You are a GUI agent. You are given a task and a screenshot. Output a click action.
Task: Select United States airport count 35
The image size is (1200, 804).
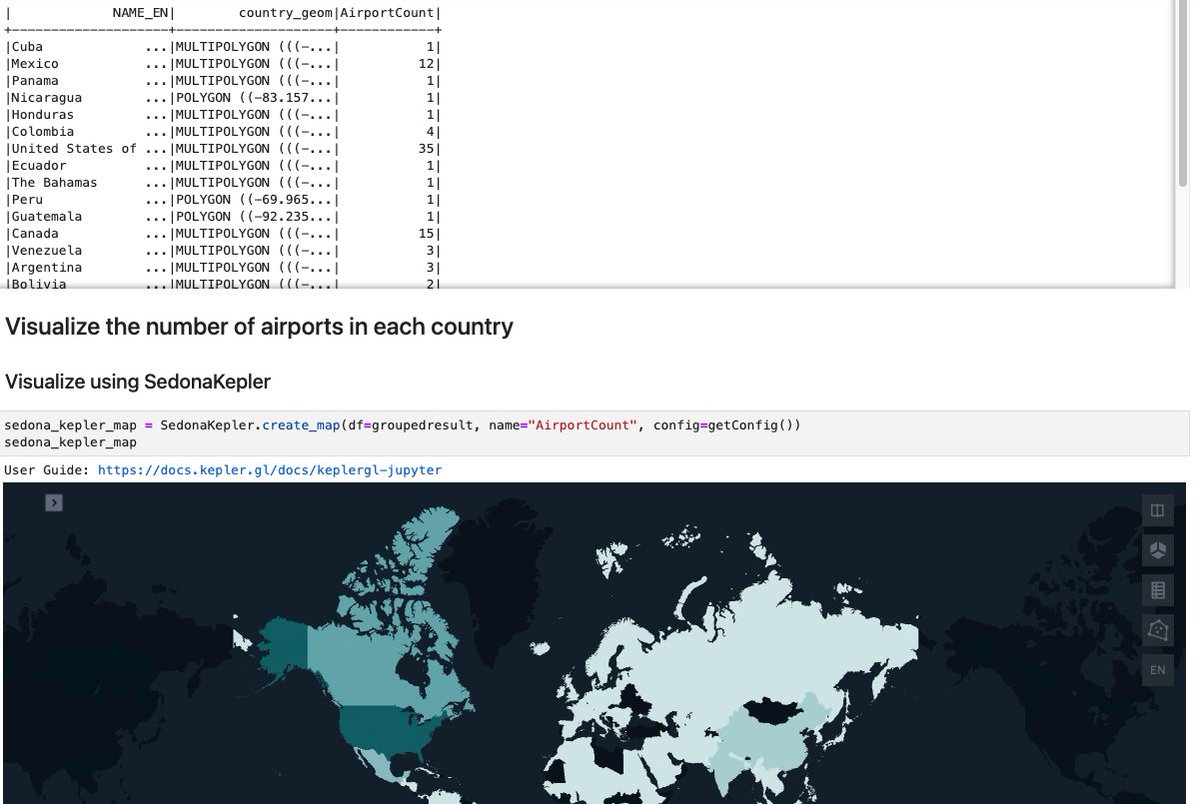[x=427, y=149]
